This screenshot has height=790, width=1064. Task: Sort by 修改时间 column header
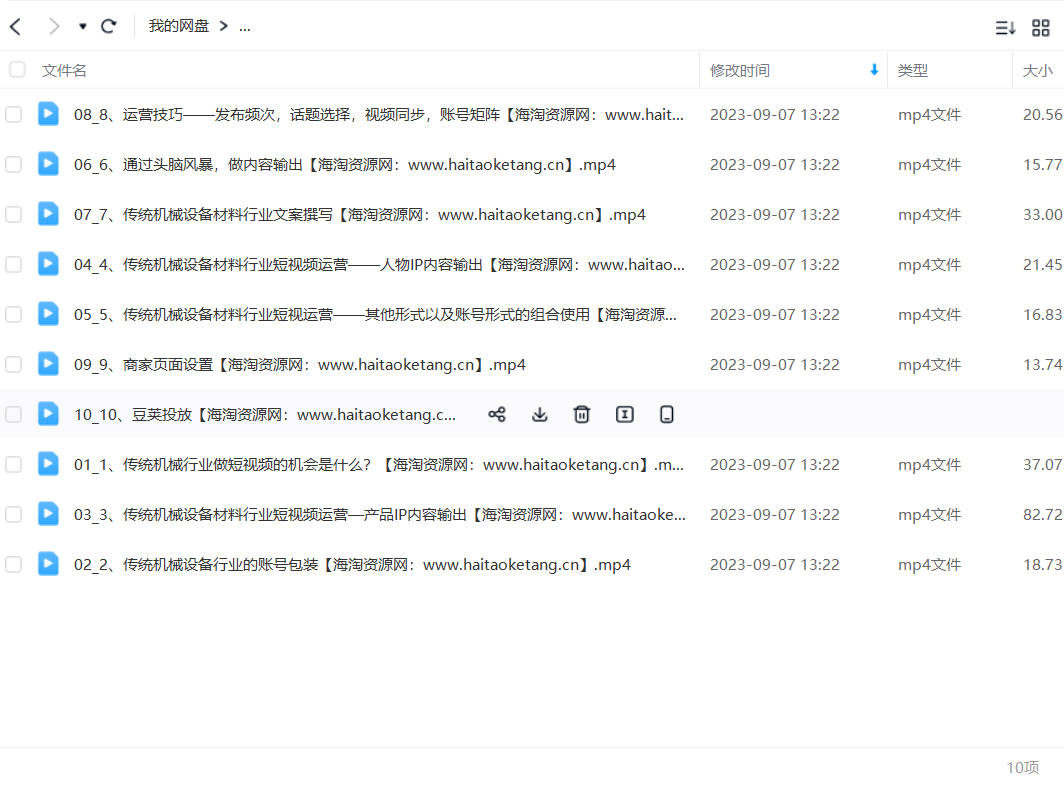point(740,71)
